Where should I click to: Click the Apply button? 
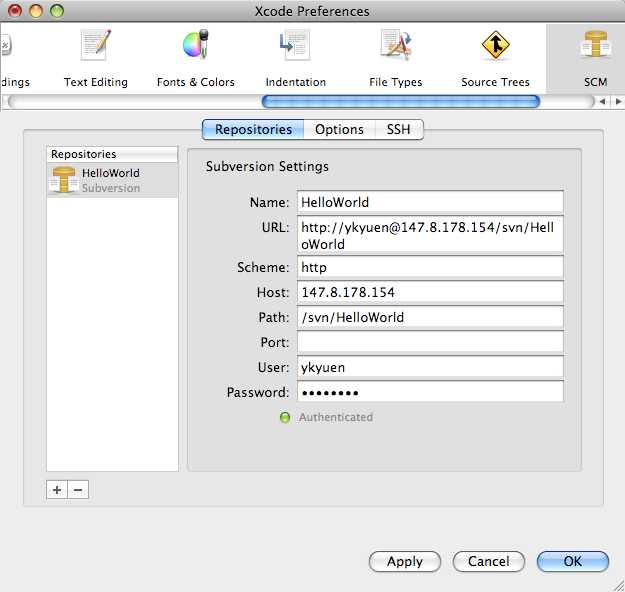[x=404, y=561]
